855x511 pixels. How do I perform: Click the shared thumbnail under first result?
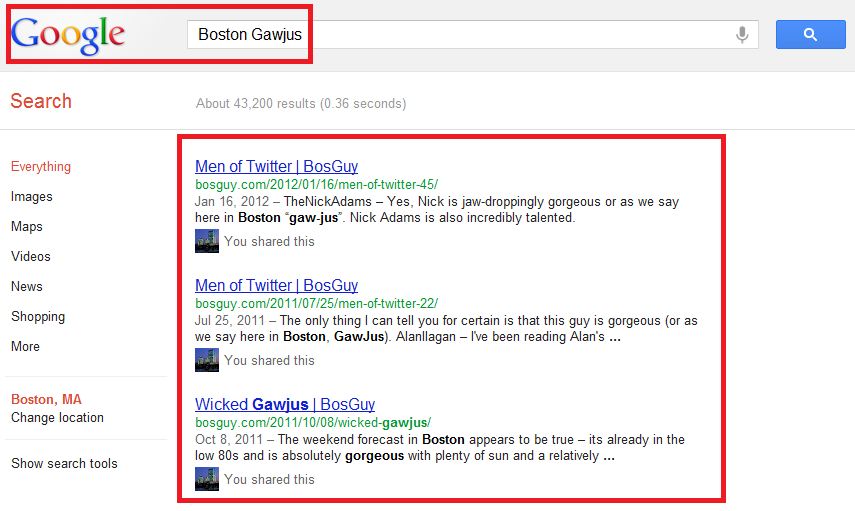pyautogui.click(x=207, y=241)
